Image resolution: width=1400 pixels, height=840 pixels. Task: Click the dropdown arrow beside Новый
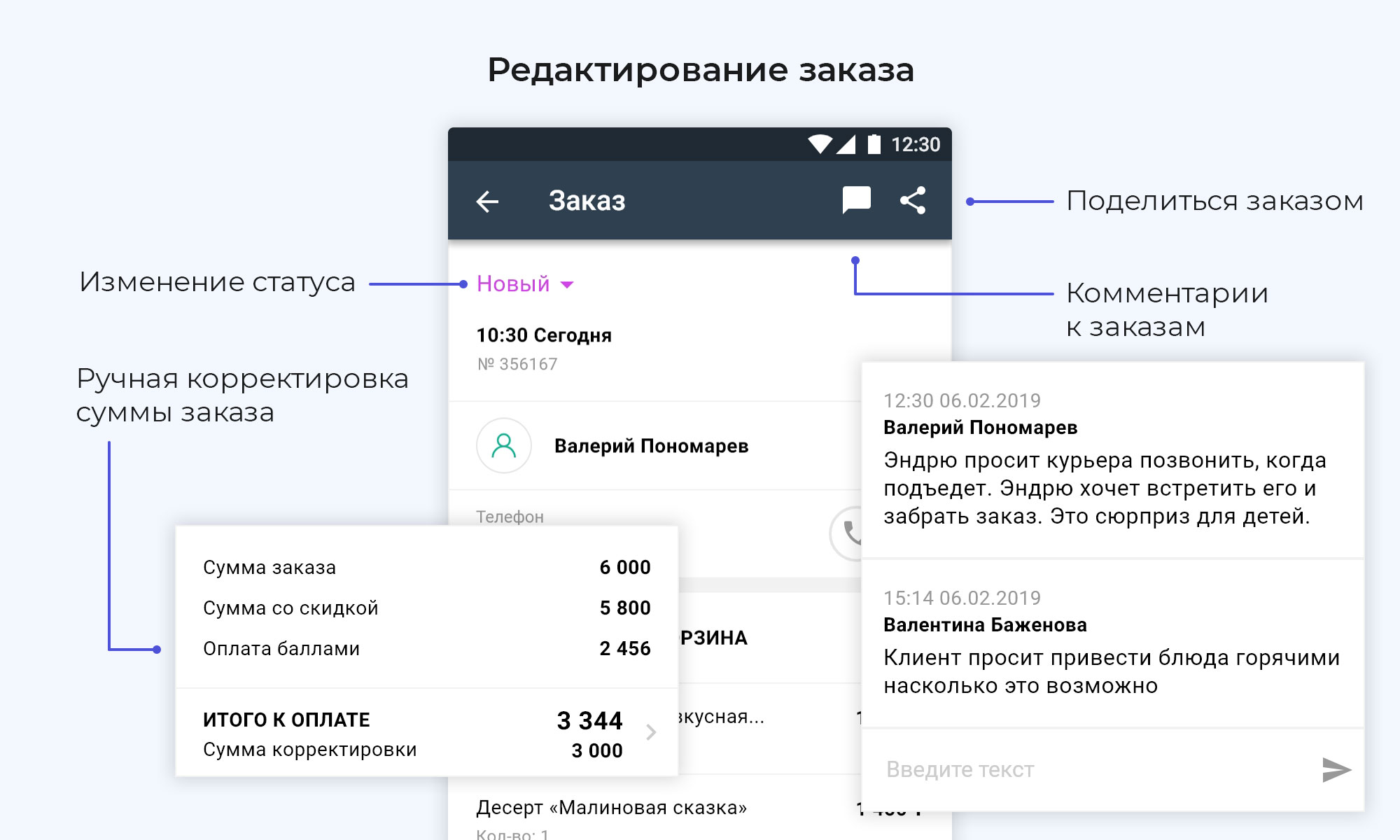click(568, 285)
